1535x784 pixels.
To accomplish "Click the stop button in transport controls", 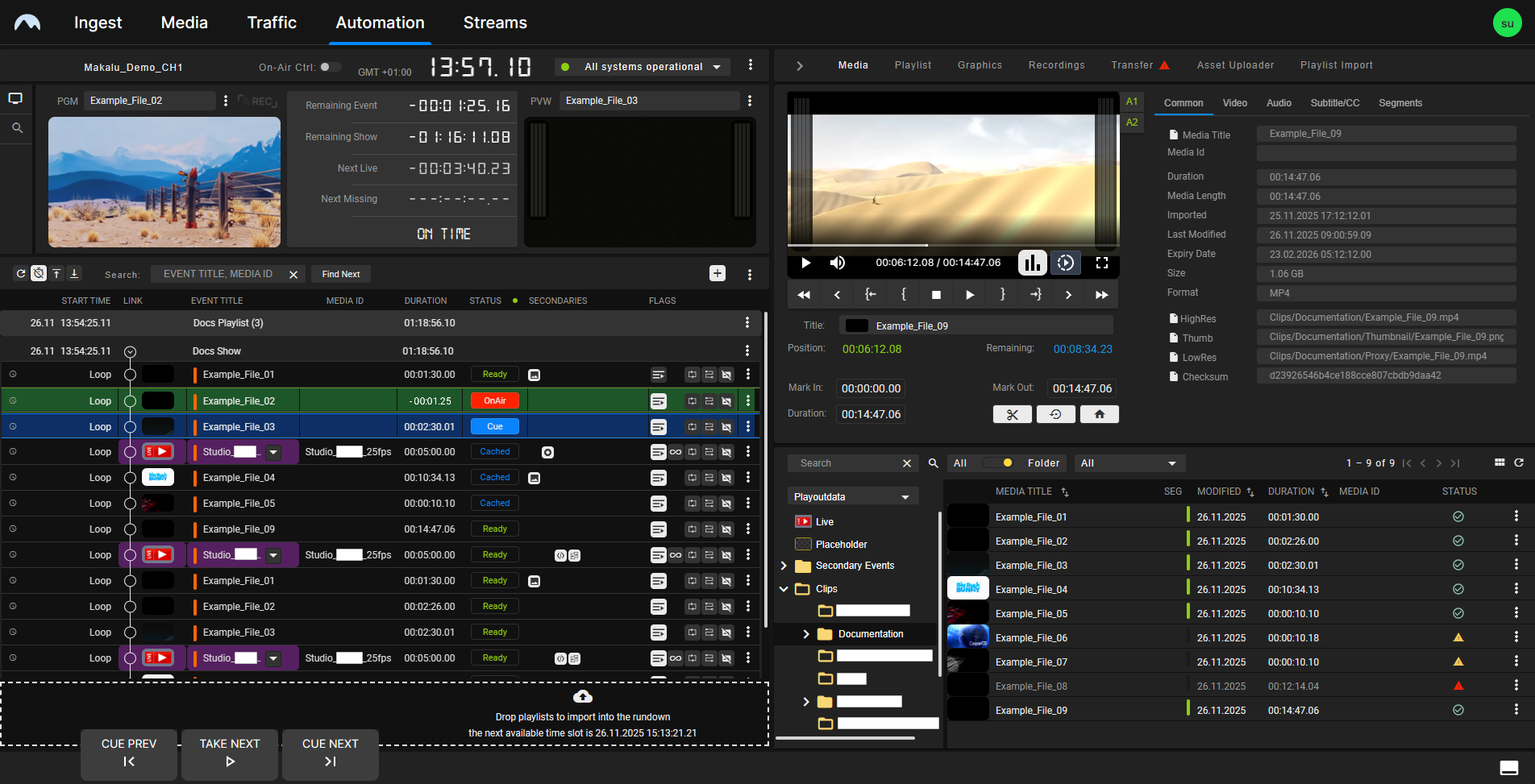I will [x=936, y=295].
